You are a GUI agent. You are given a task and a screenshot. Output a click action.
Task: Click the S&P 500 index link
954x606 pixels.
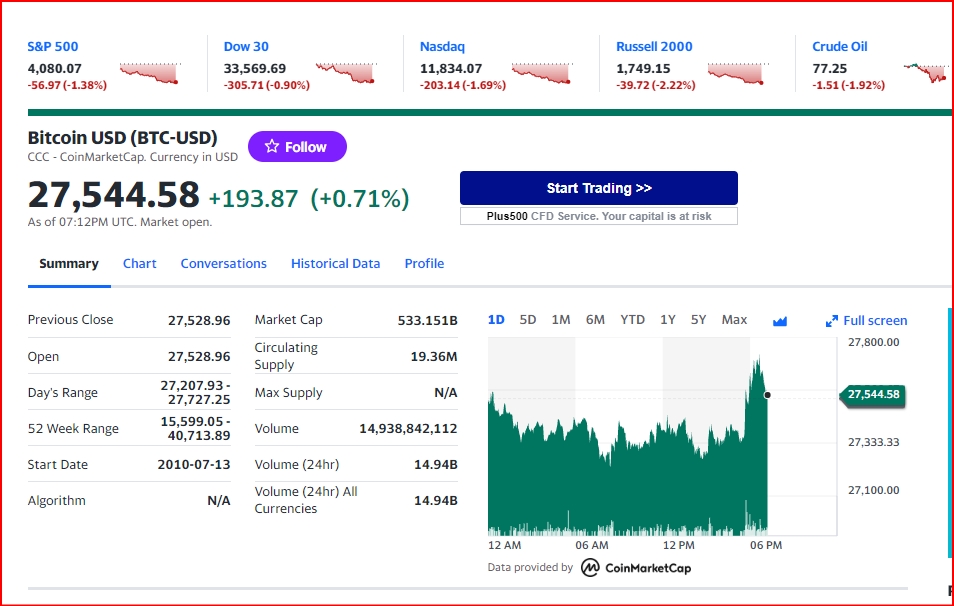[x=53, y=47]
